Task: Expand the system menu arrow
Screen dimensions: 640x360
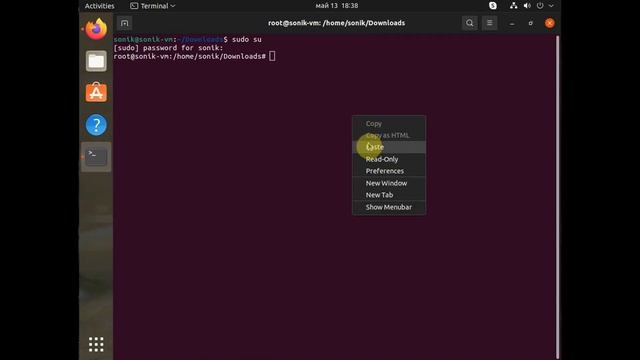Action: pyautogui.click(x=551, y=6)
